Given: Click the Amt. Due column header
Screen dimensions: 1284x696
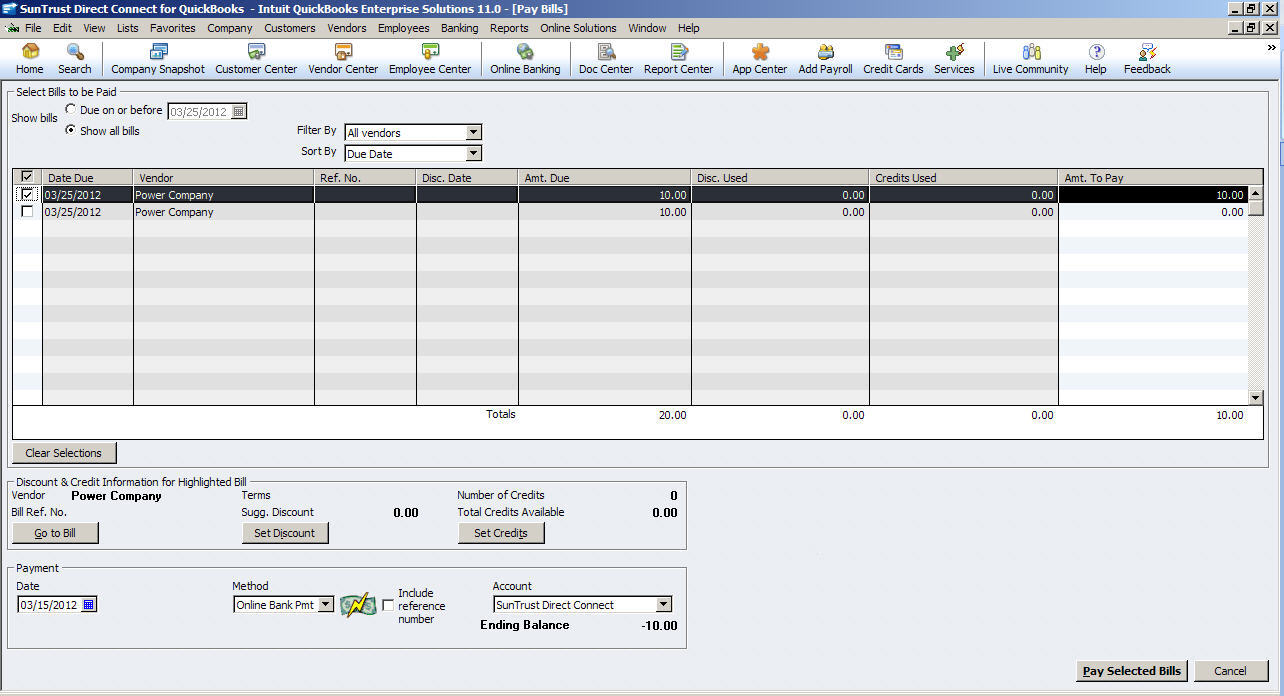Looking at the screenshot, I should click(604, 178).
